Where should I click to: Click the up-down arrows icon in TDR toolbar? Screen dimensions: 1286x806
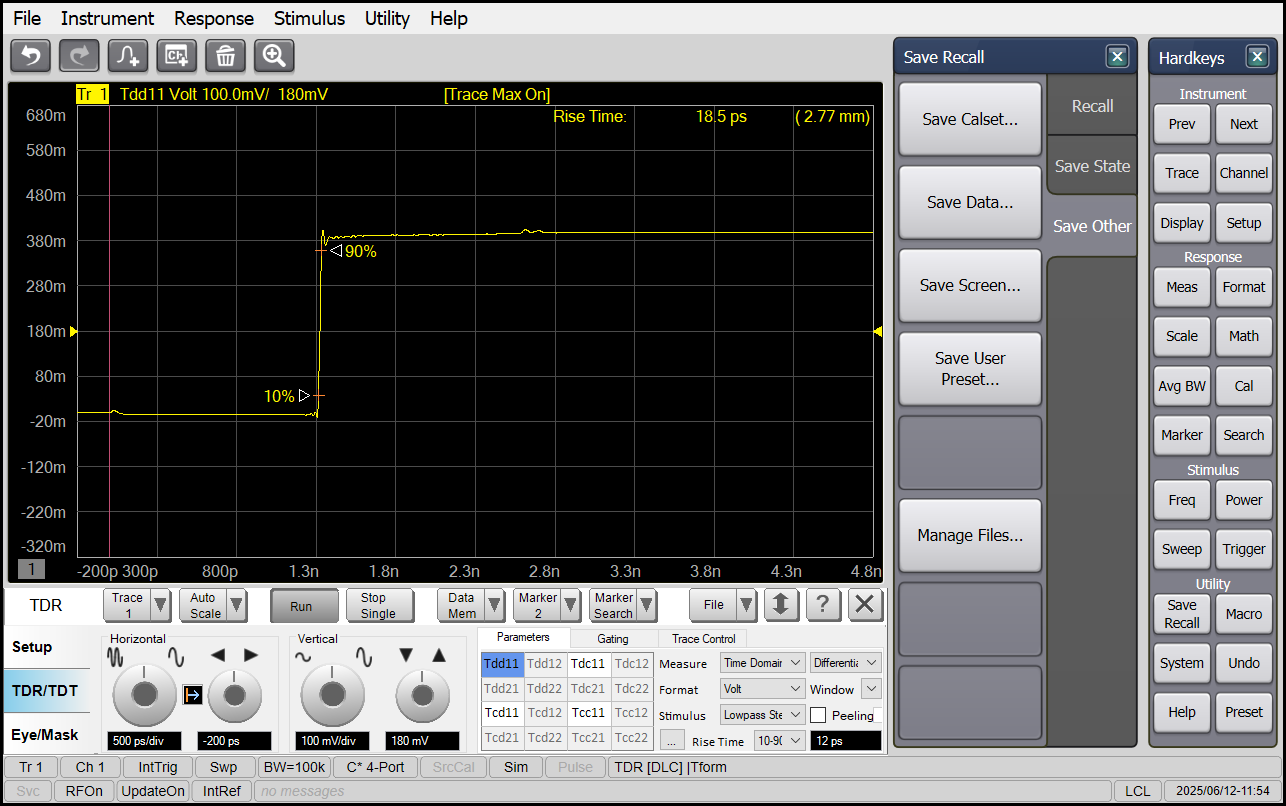[781, 604]
